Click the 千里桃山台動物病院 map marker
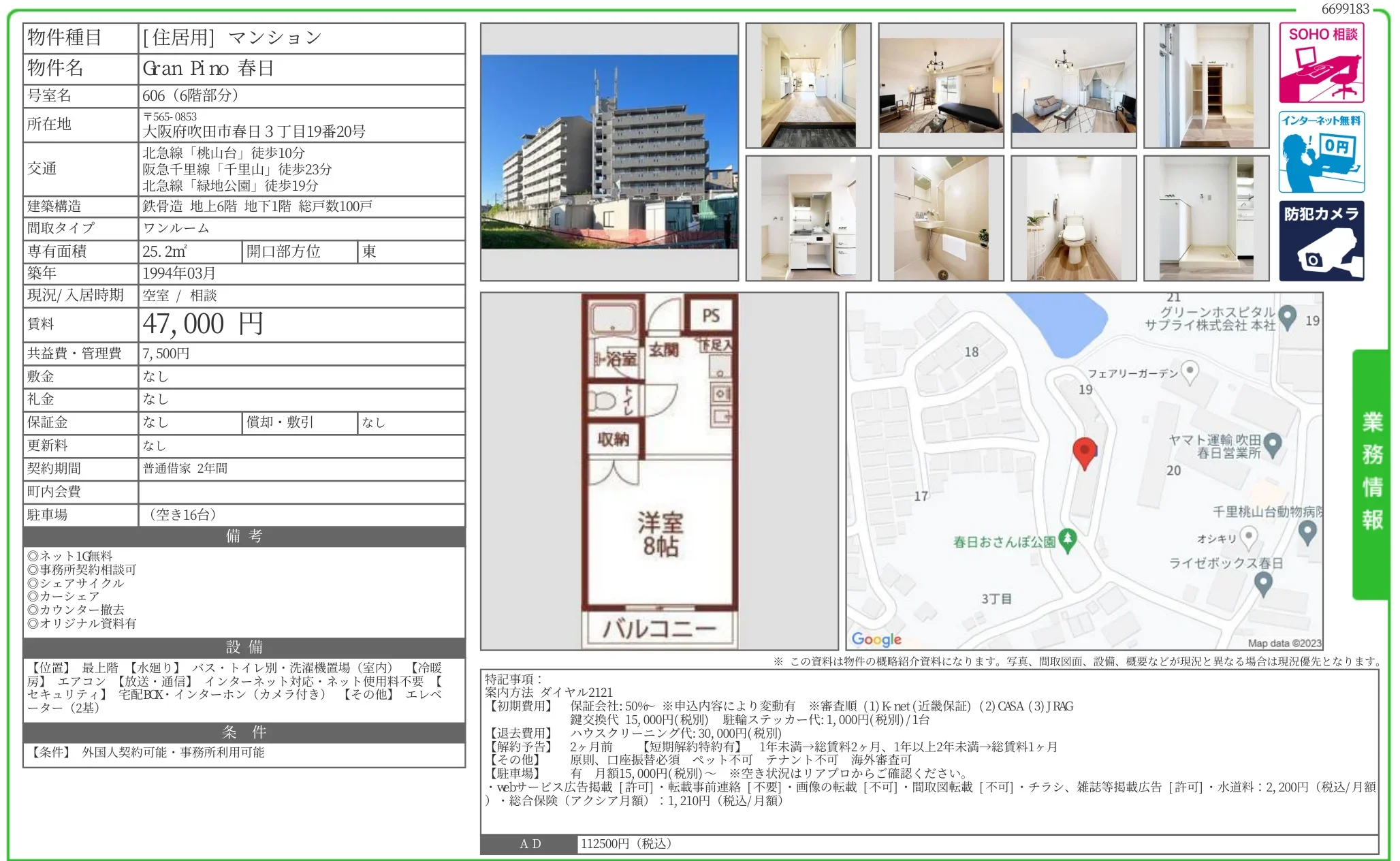Screen dimensions: 1400x861 1307,532
